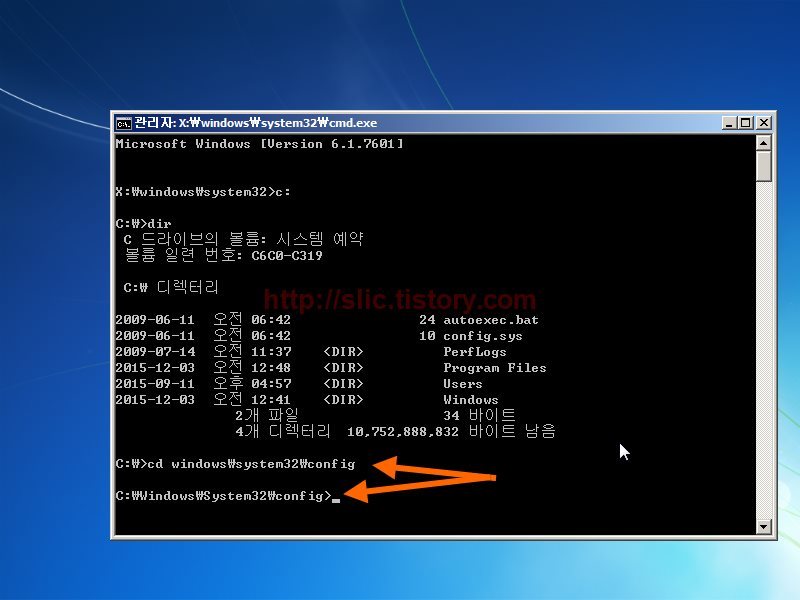Minimize the cmd.exe window
The image size is (800, 600).
(730, 122)
